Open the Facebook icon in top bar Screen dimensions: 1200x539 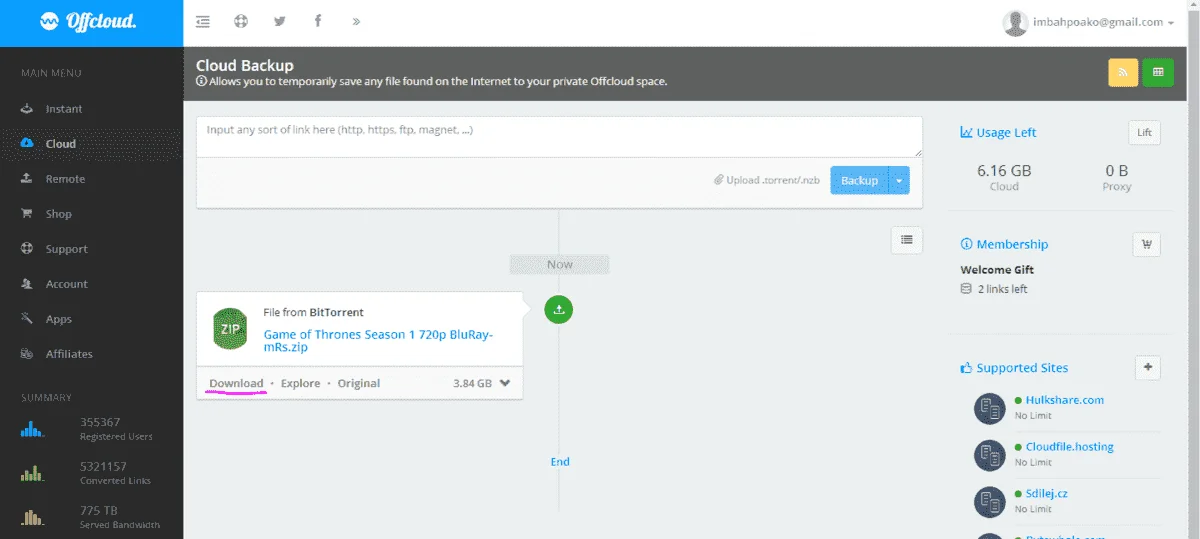click(318, 21)
